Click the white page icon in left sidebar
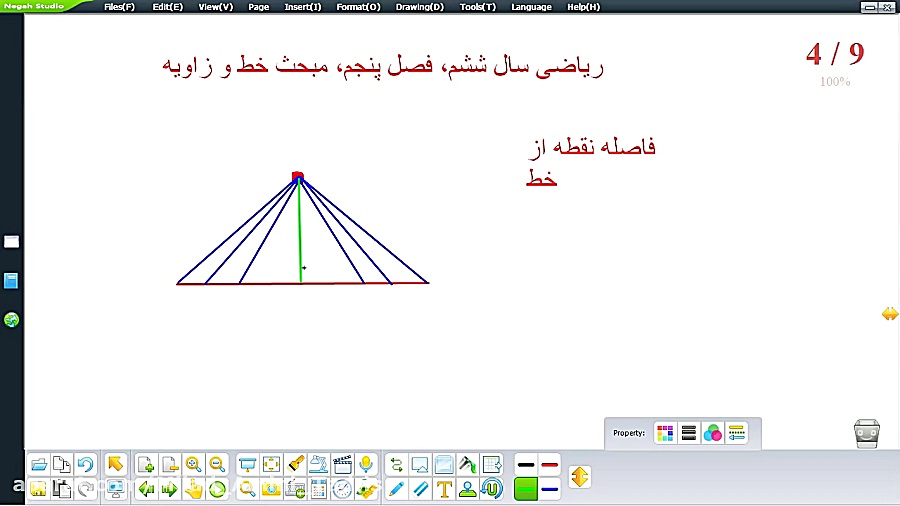 [11, 242]
